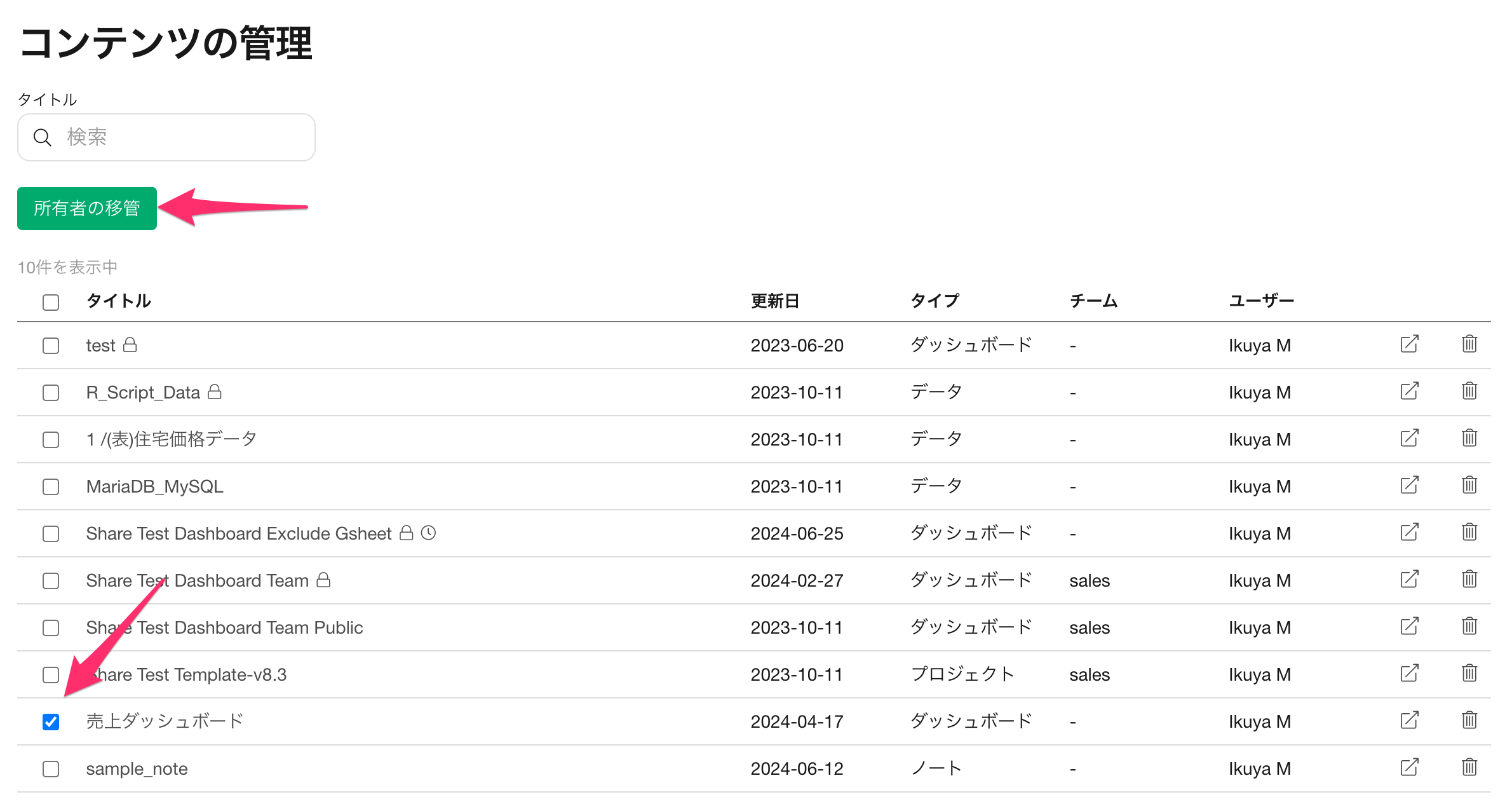1512x811 pixels.
Task: Open the MariaDB_MySQL title link
Action: coord(154,487)
